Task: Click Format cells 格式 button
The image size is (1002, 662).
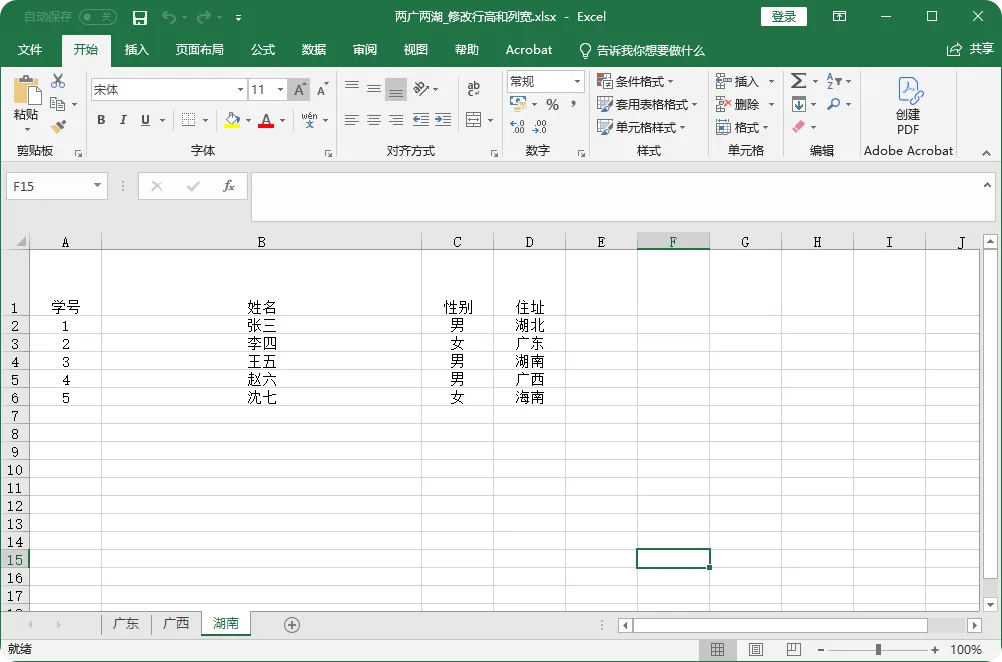Action: click(741, 127)
